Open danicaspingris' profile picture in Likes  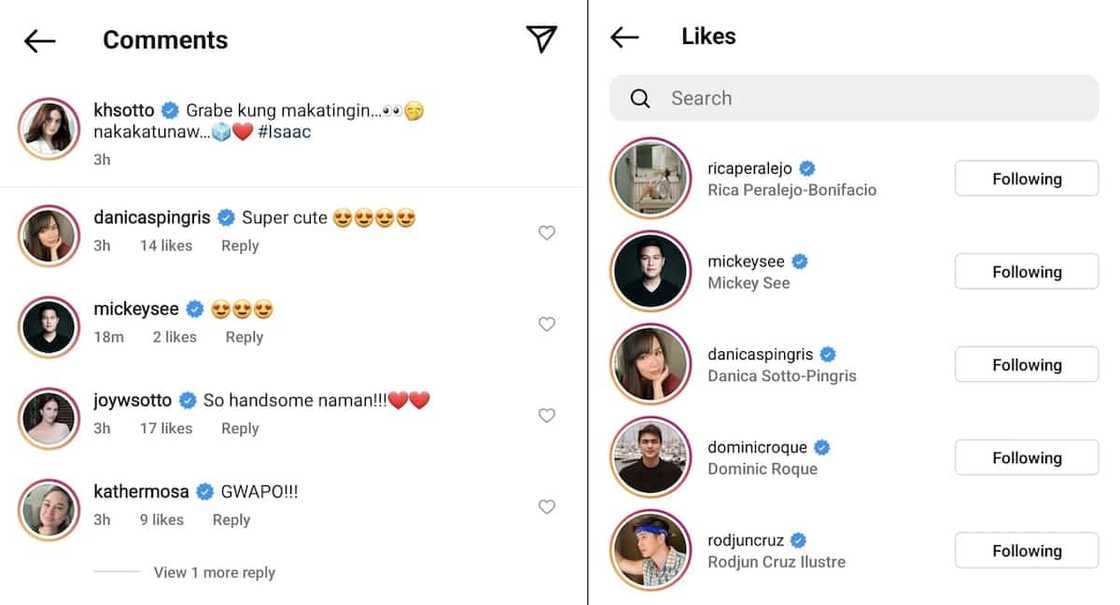(x=651, y=365)
